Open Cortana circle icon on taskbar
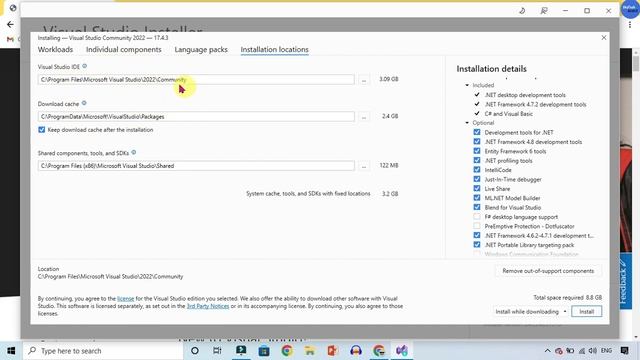The height and width of the screenshot is (360, 640). pos(195,351)
